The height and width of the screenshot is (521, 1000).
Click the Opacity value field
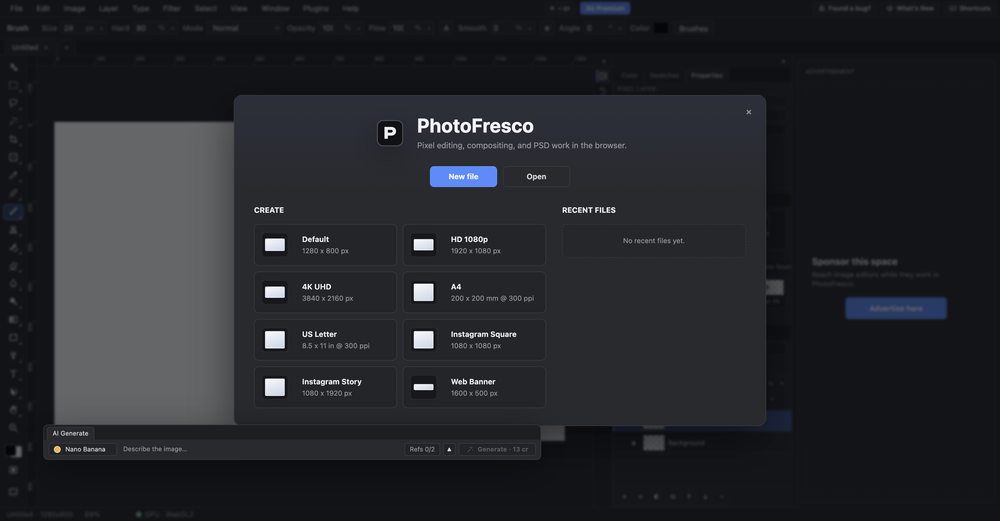point(330,28)
